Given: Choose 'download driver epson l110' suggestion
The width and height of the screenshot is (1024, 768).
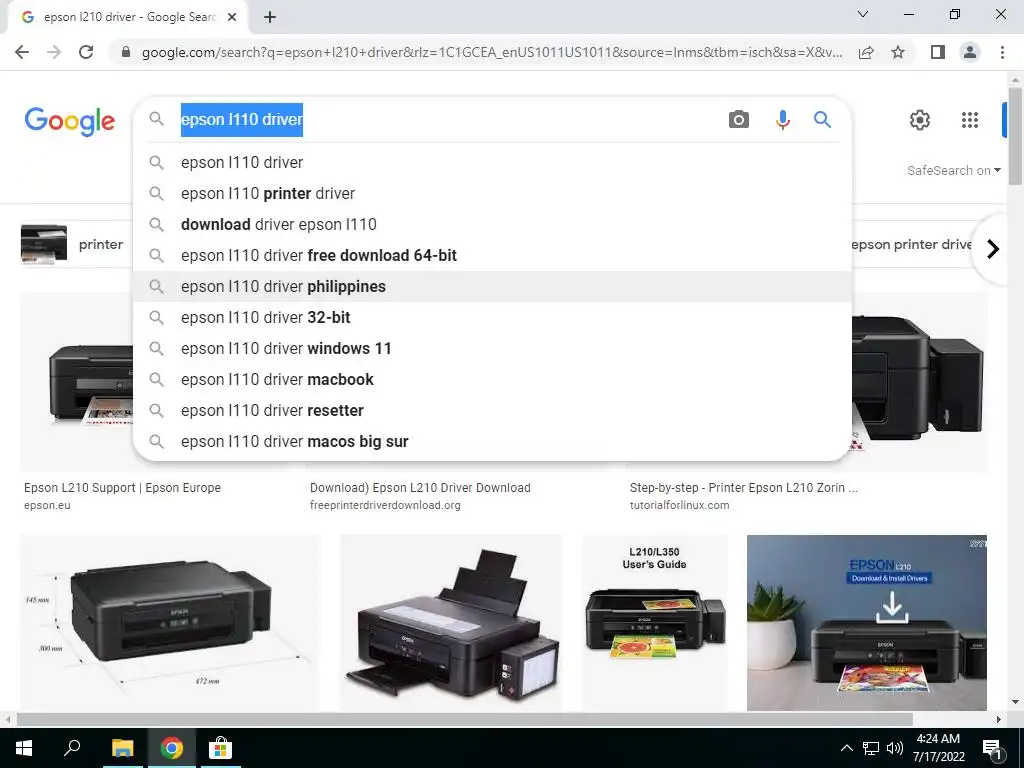Looking at the screenshot, I should (x=492, y=225).
